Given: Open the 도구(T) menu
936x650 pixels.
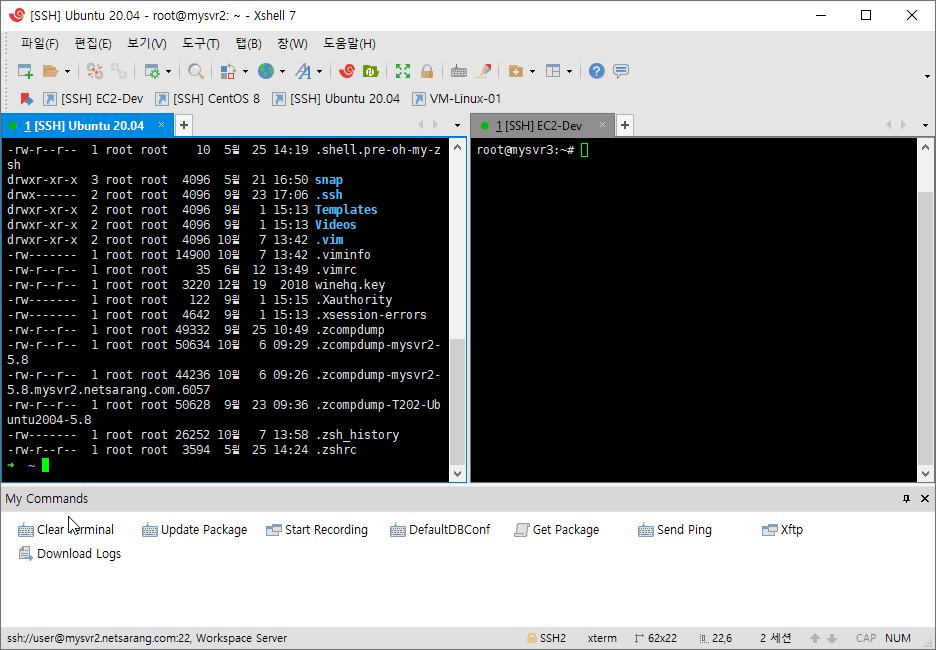Looking at the screenshot, I should pyautogui.click(x=201, y=44).
